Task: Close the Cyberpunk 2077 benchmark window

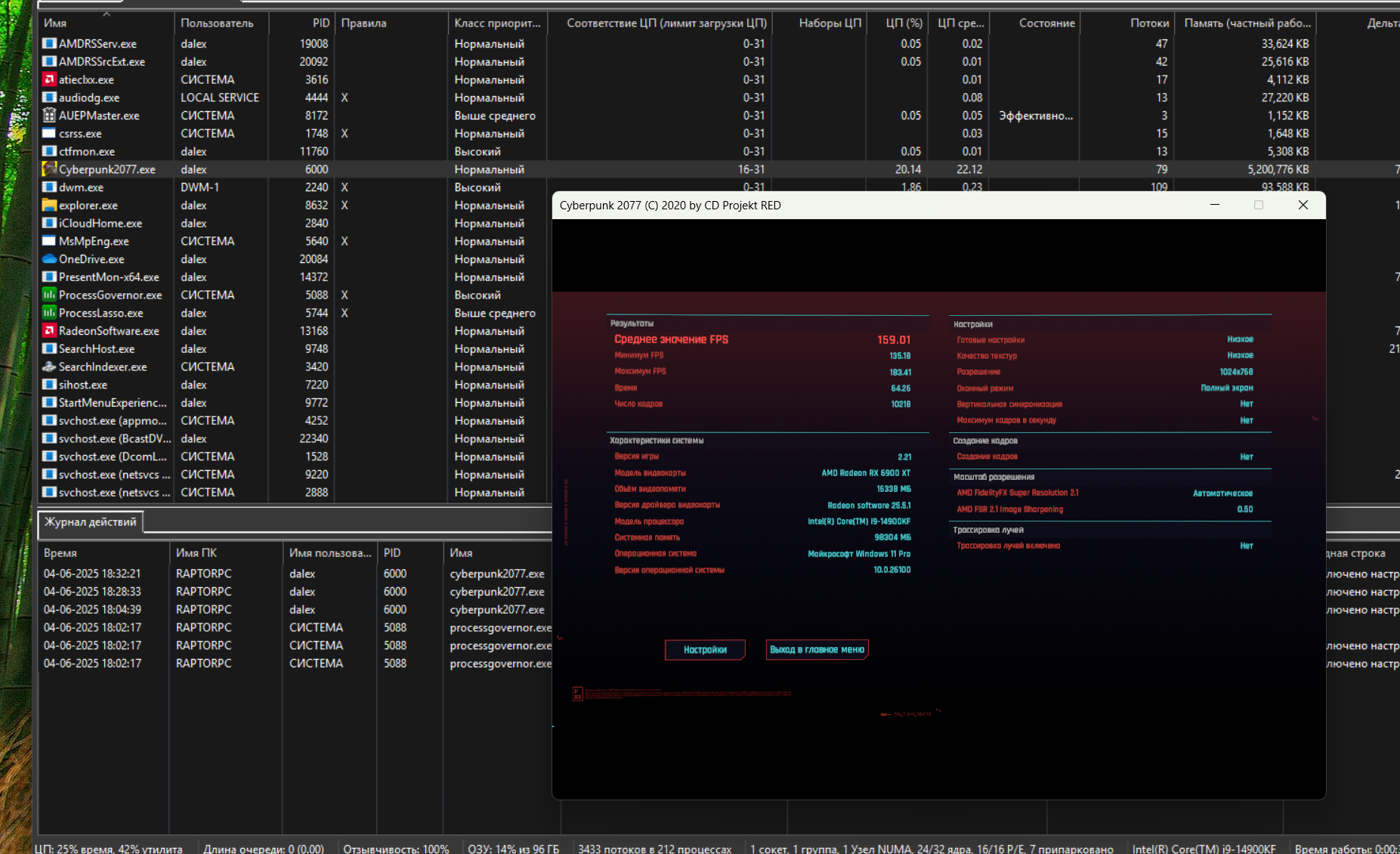Action: pos(1303,205)
